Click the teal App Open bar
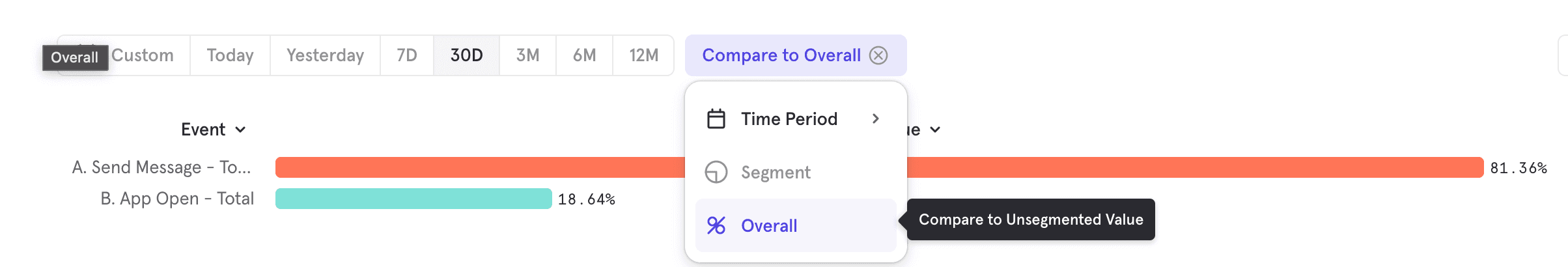The width and height of the screenshot is (1568, 267). tap(413, 199)
